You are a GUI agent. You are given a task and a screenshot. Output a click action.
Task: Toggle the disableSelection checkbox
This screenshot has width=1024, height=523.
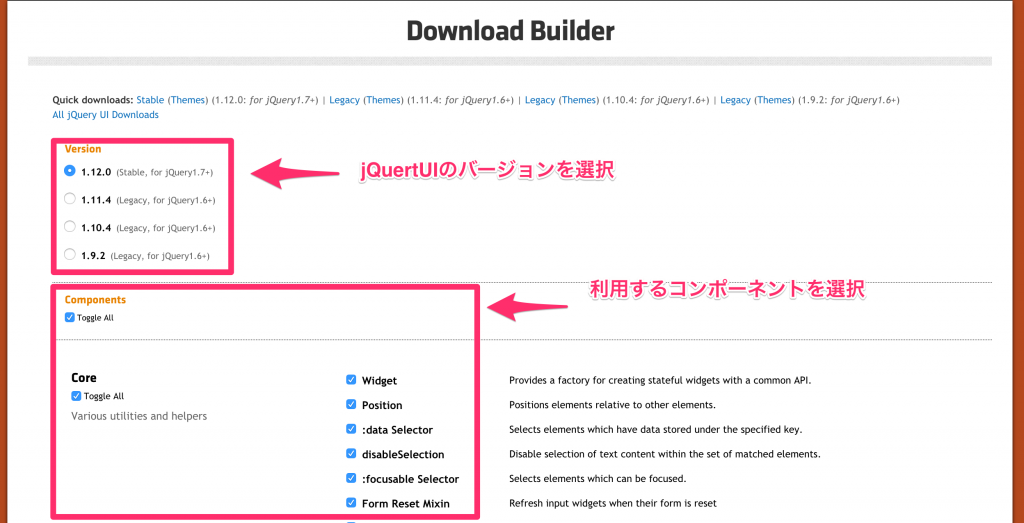[351, 453]
